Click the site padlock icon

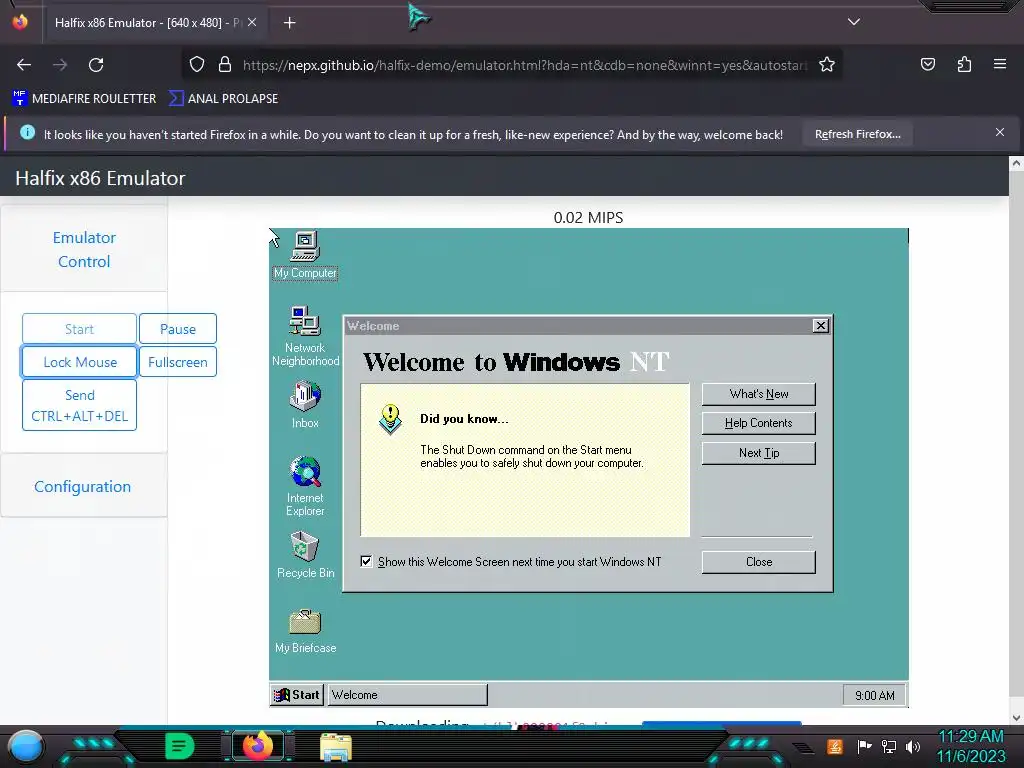(x=225, y=65)
